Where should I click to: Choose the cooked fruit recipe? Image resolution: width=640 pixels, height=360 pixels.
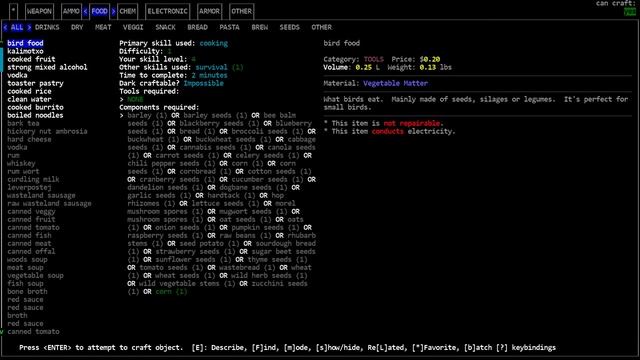[x=31, y=59]
